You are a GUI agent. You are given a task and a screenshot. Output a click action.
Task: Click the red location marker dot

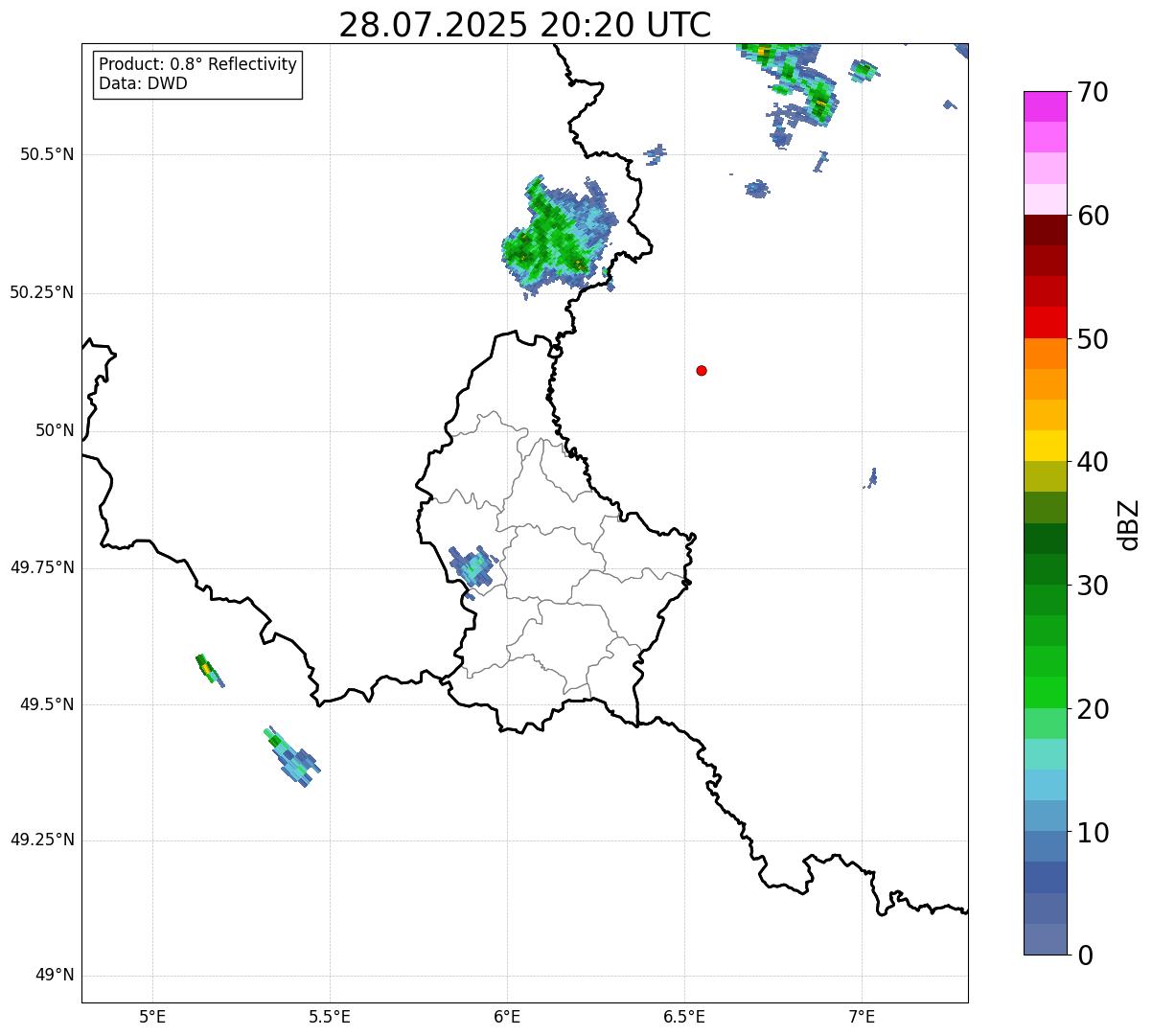click(702, 370)
